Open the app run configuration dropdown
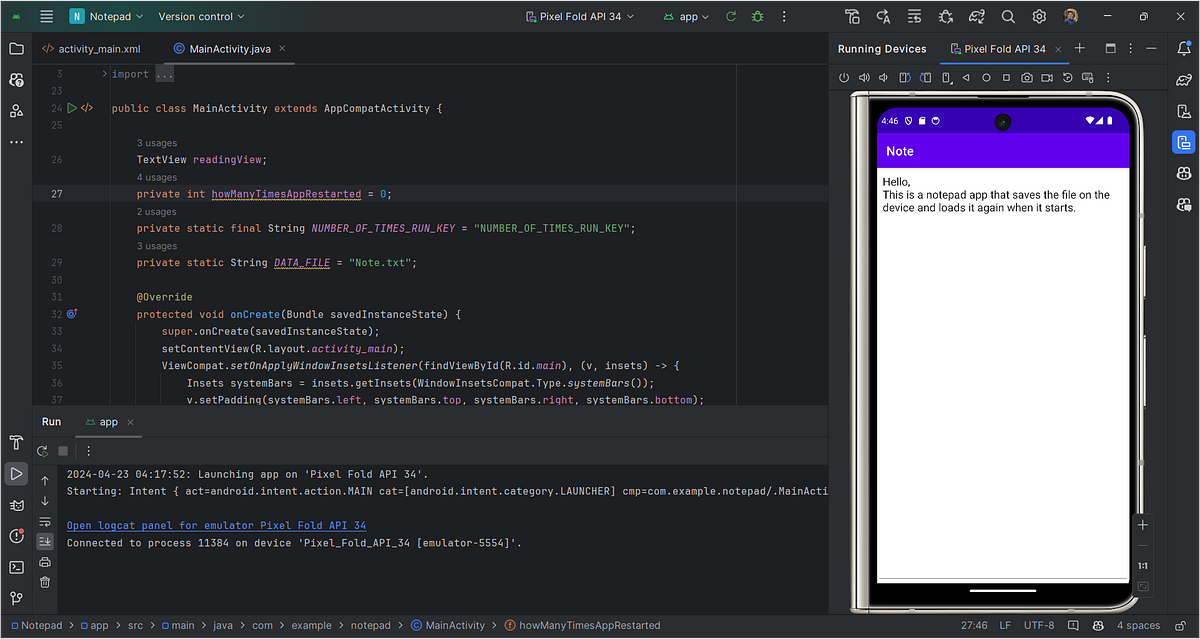The height and width of the screenshot is (639, 1200). pos(686,16)
